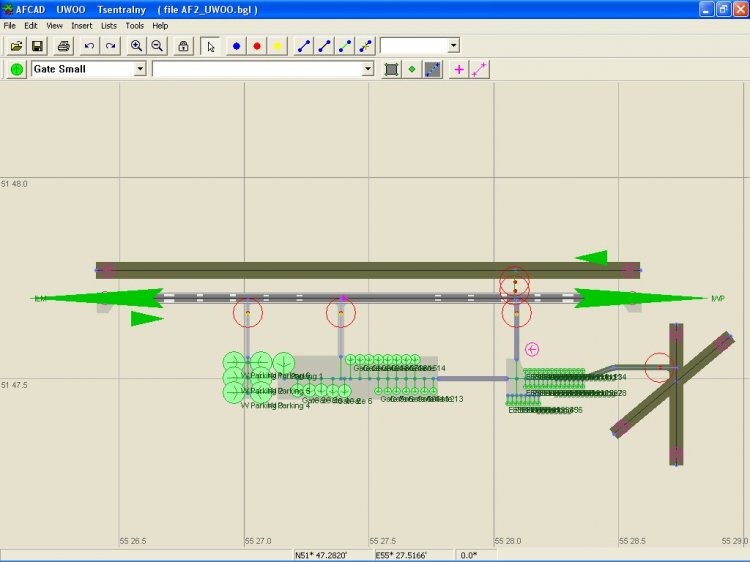Toggle the blue dot node tool
The image size is (750, 562).
(x=236, y=46)
